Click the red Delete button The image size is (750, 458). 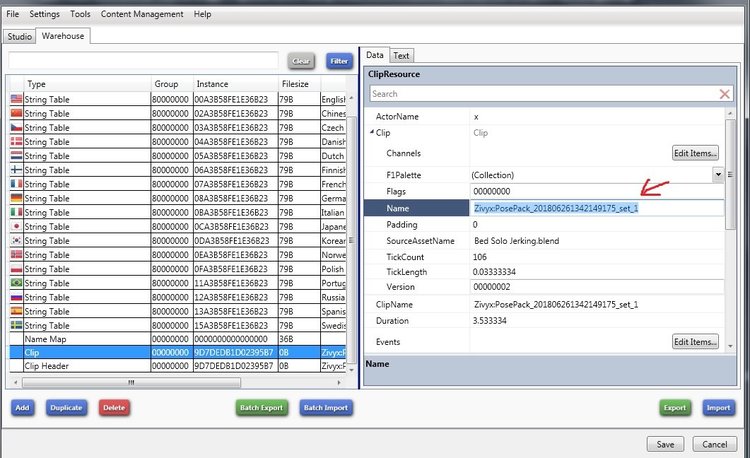click(114, 408)
